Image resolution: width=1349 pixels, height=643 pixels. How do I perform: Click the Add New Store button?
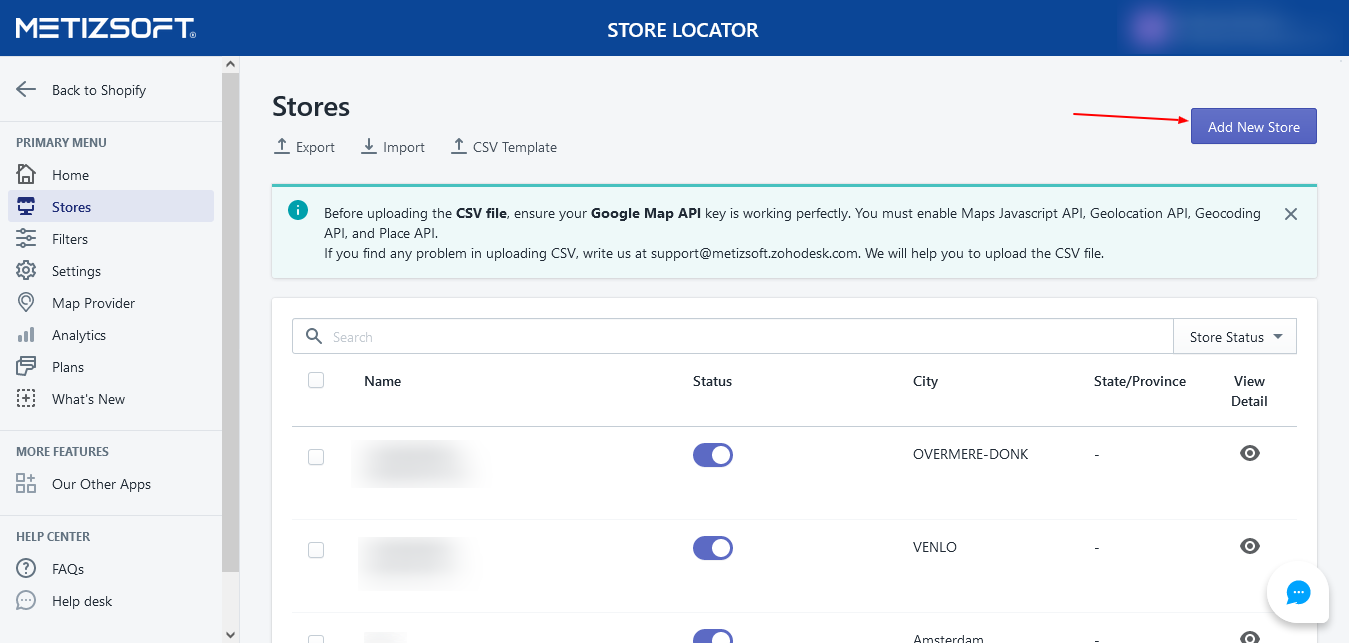point(1253,127)
